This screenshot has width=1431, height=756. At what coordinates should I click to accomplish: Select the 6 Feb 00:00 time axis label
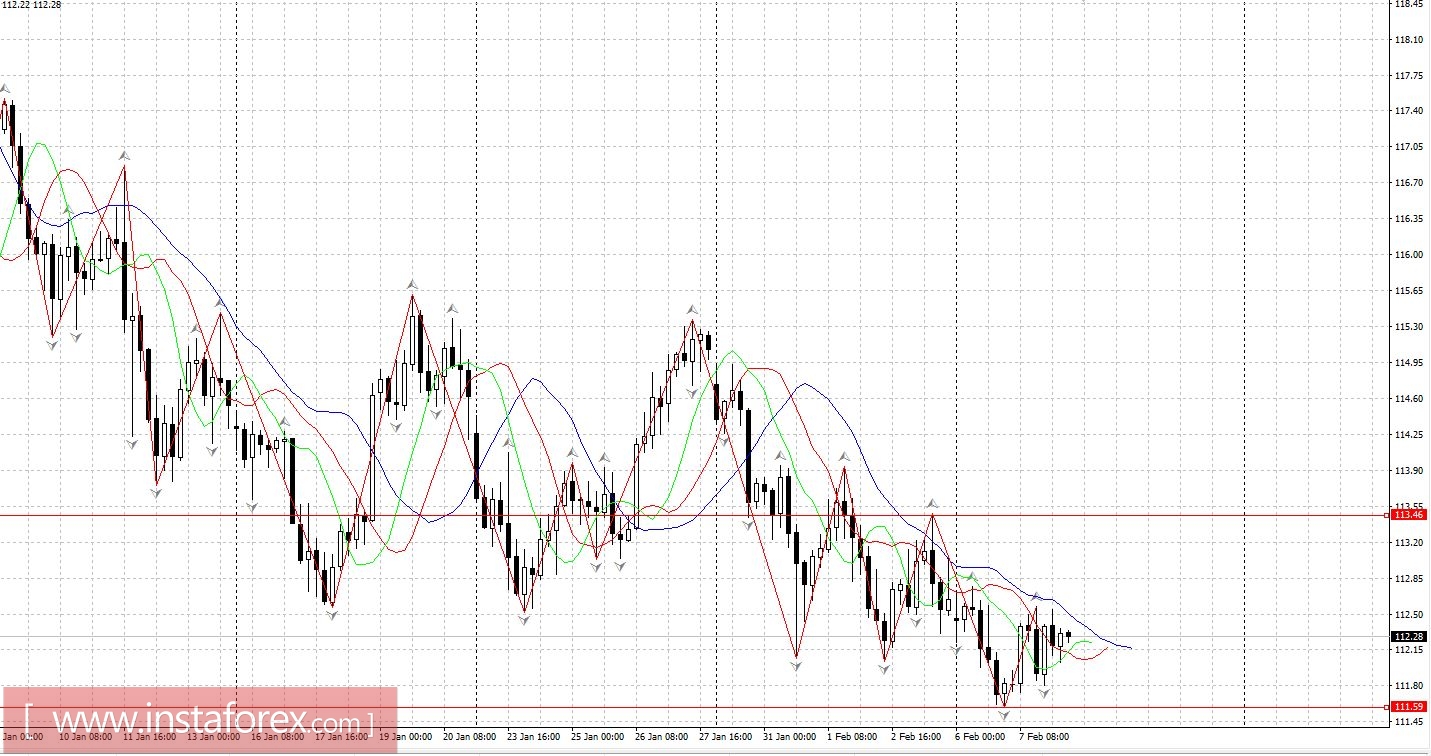(980, 737)
